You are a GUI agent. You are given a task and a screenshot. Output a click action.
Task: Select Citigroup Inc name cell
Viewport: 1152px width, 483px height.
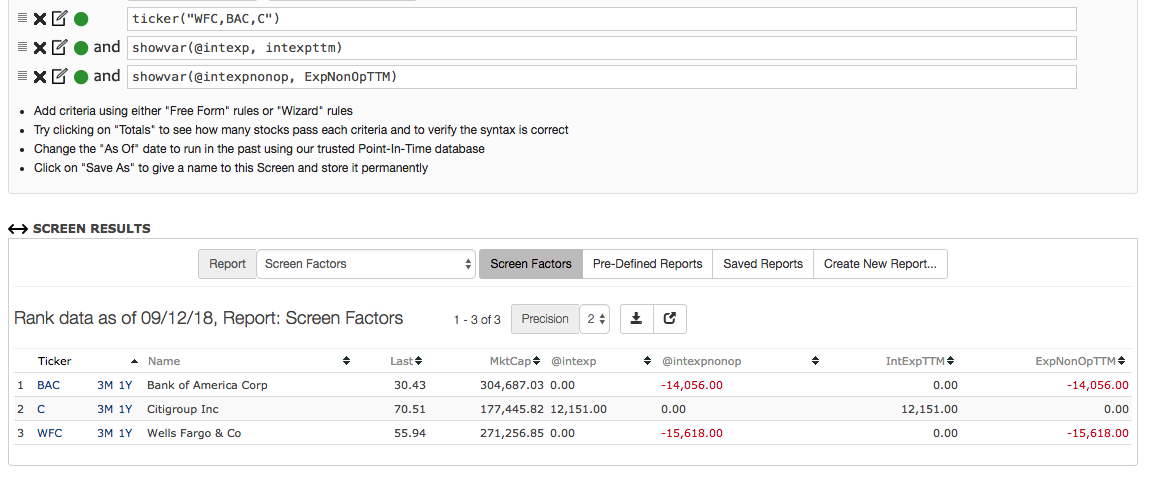[183, 409]
